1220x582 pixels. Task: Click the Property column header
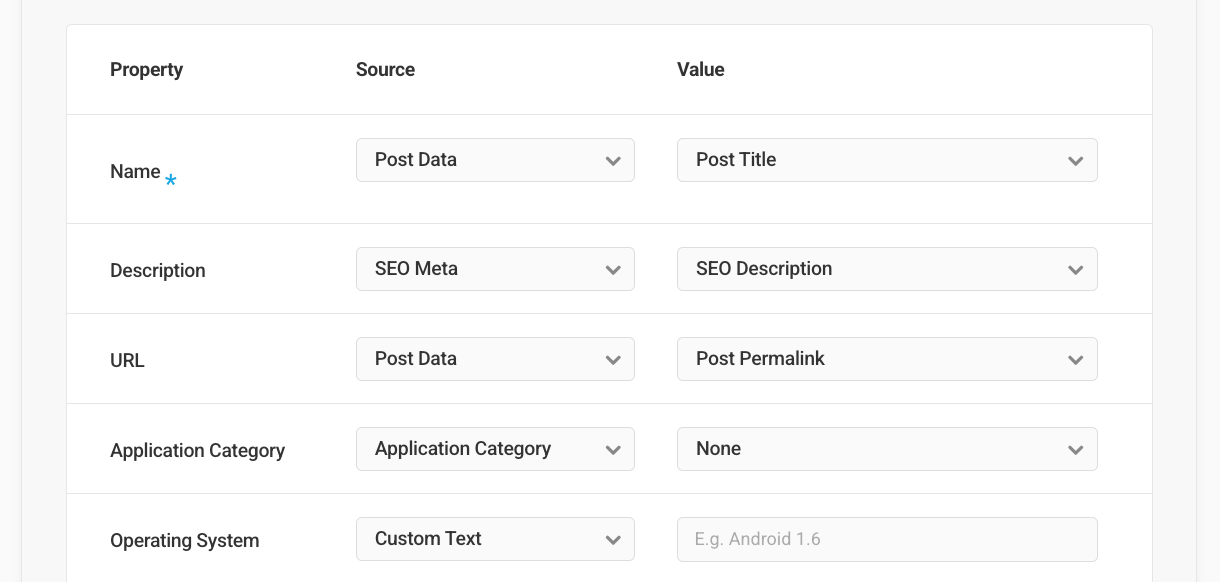coord(146,69)
